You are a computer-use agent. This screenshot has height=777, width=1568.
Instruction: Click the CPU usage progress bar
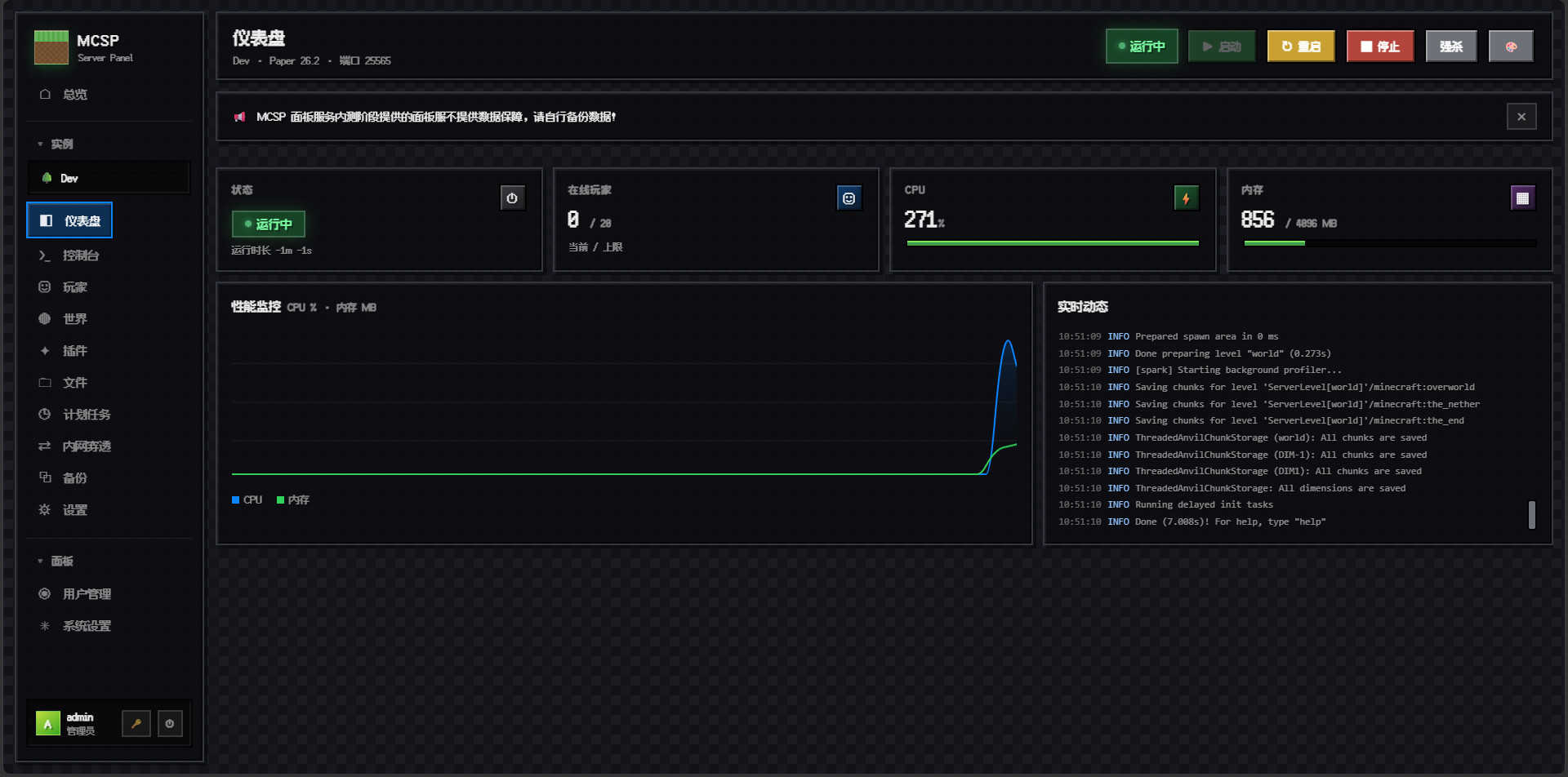click(x=1053, y=243)
